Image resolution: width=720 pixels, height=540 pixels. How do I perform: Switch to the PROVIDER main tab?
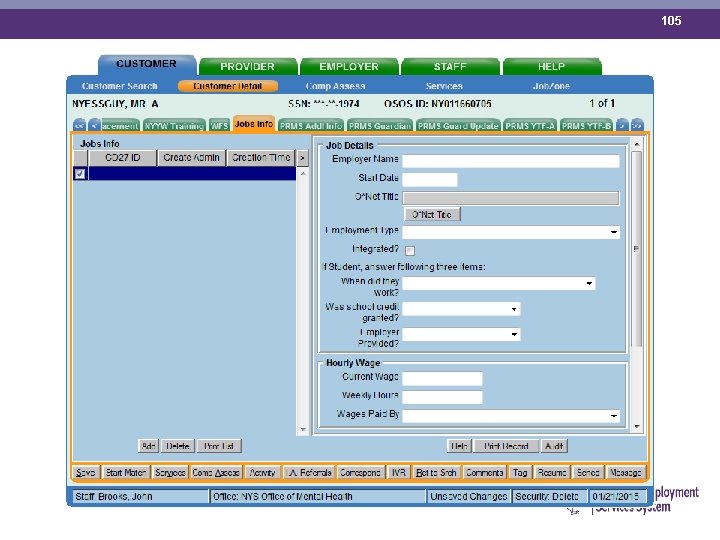(248, 67)
